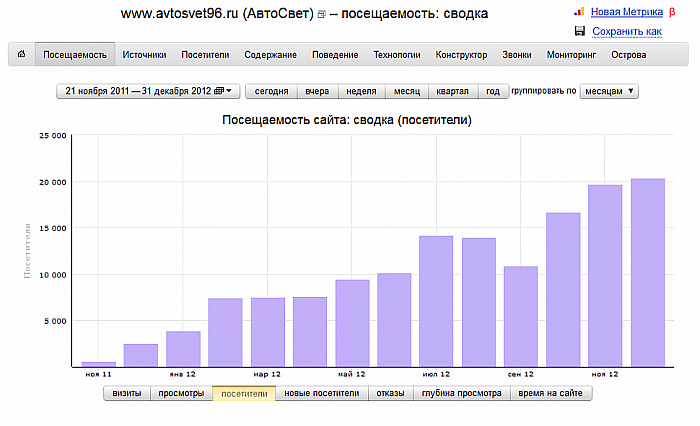
Task: Open the Звонки tab
Action: 517,54
